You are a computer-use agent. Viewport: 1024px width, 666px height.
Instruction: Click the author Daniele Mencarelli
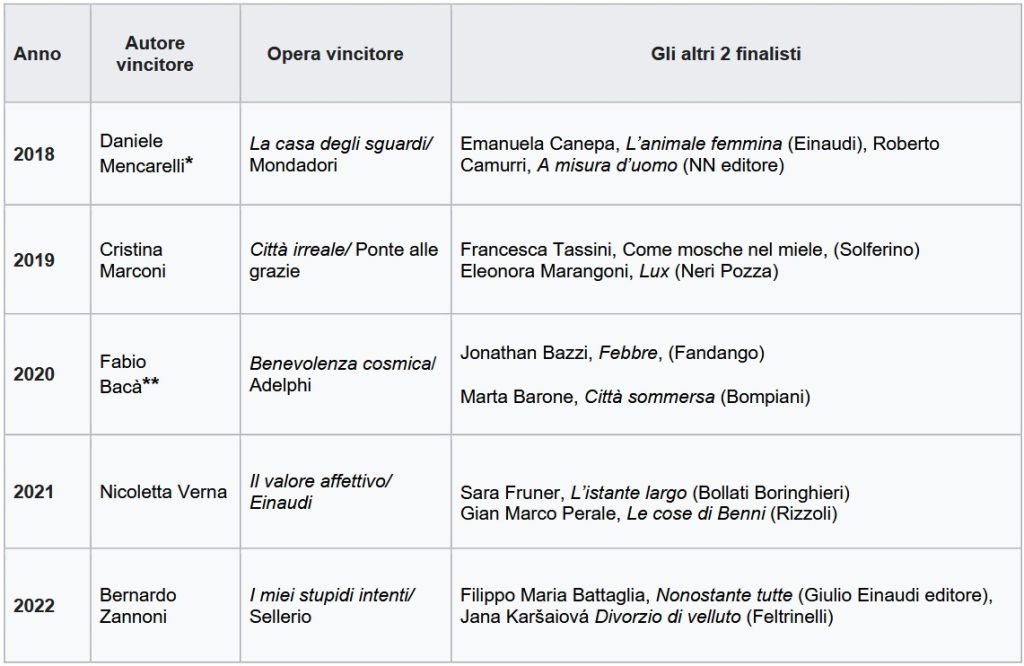pyautogui.click(x=146, y=154)
